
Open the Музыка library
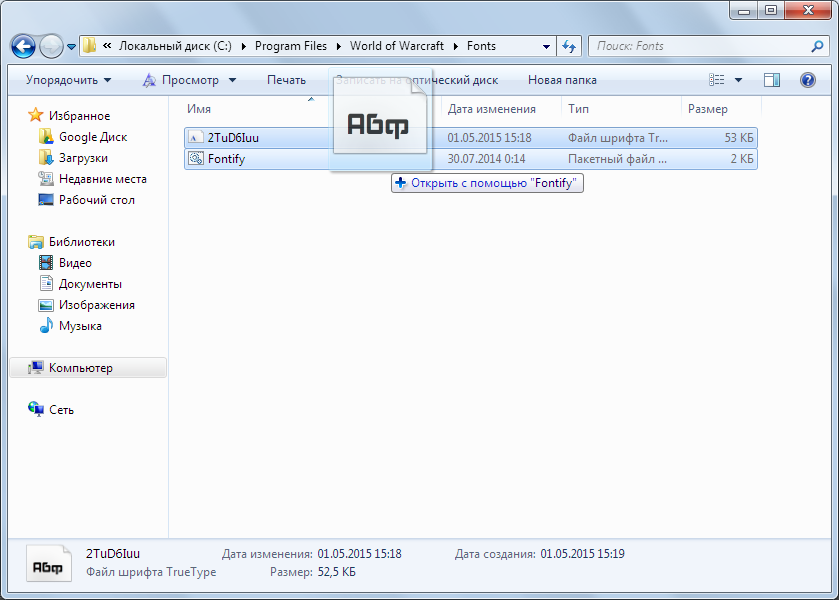click(x=80, y=325)
